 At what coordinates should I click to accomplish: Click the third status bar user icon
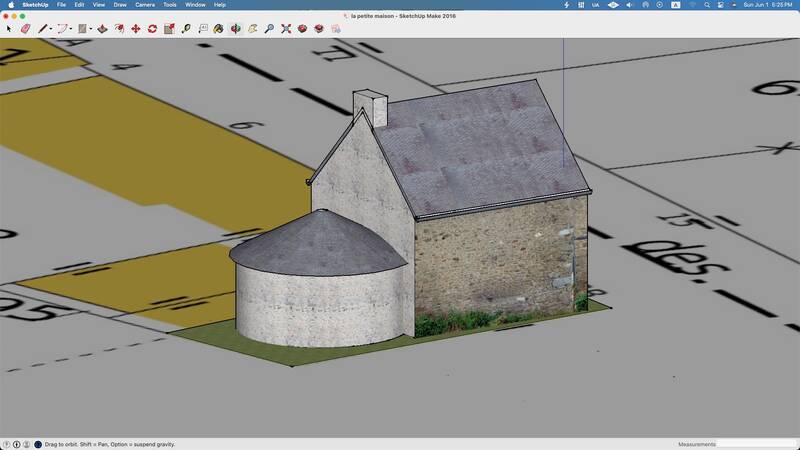point(27,444)
